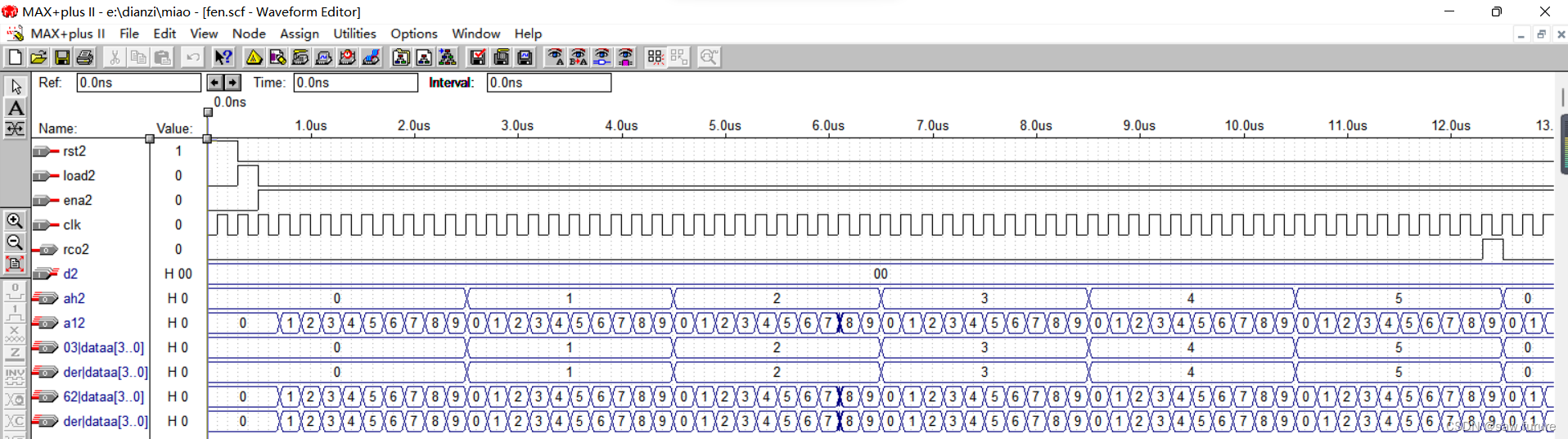
Task: Open Find Node in Design eye icon
Action: [602, 57]
